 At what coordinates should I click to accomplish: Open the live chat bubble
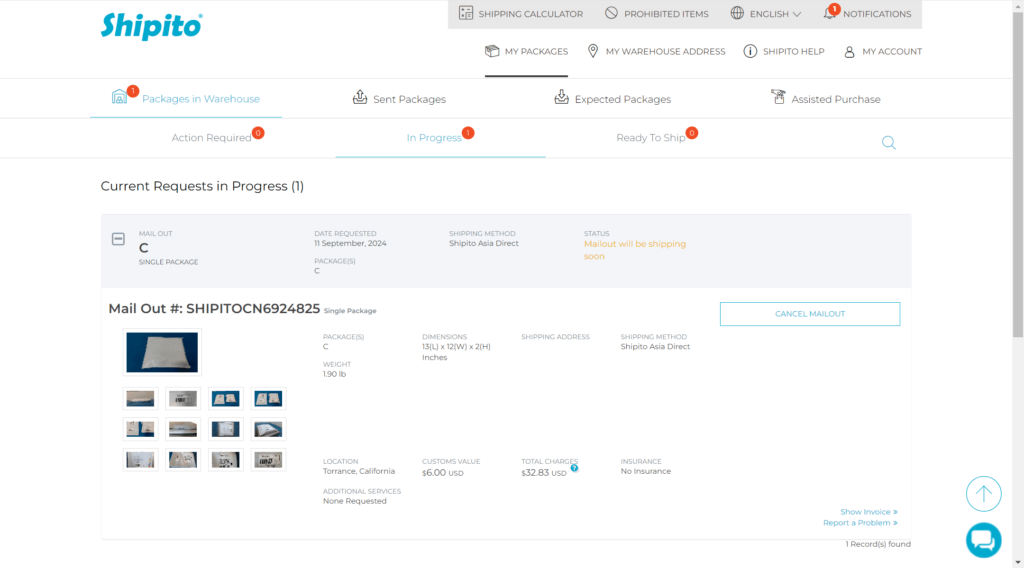984,541
